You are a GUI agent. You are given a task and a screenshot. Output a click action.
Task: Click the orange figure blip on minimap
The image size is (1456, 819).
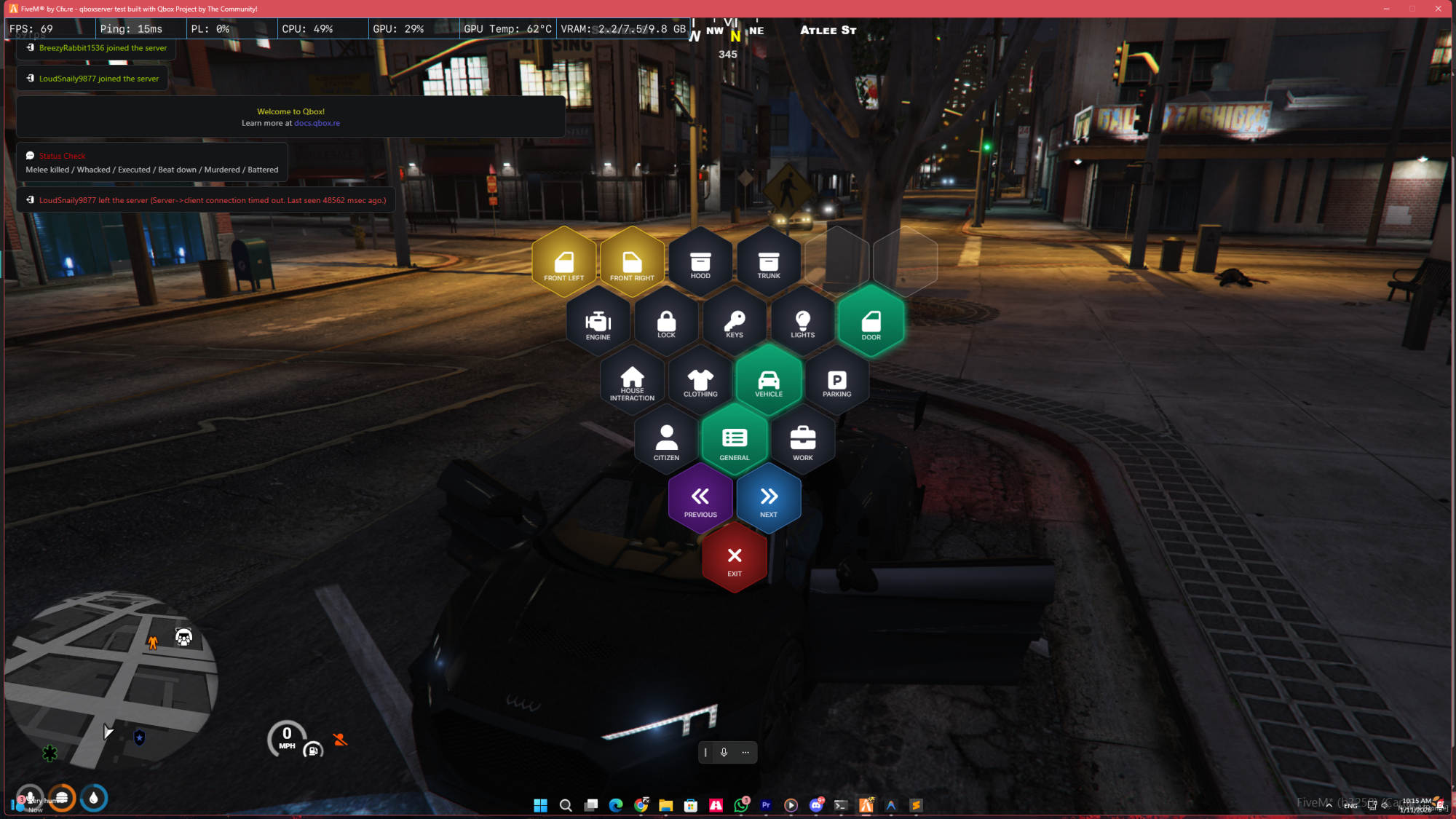click(153, 643)
